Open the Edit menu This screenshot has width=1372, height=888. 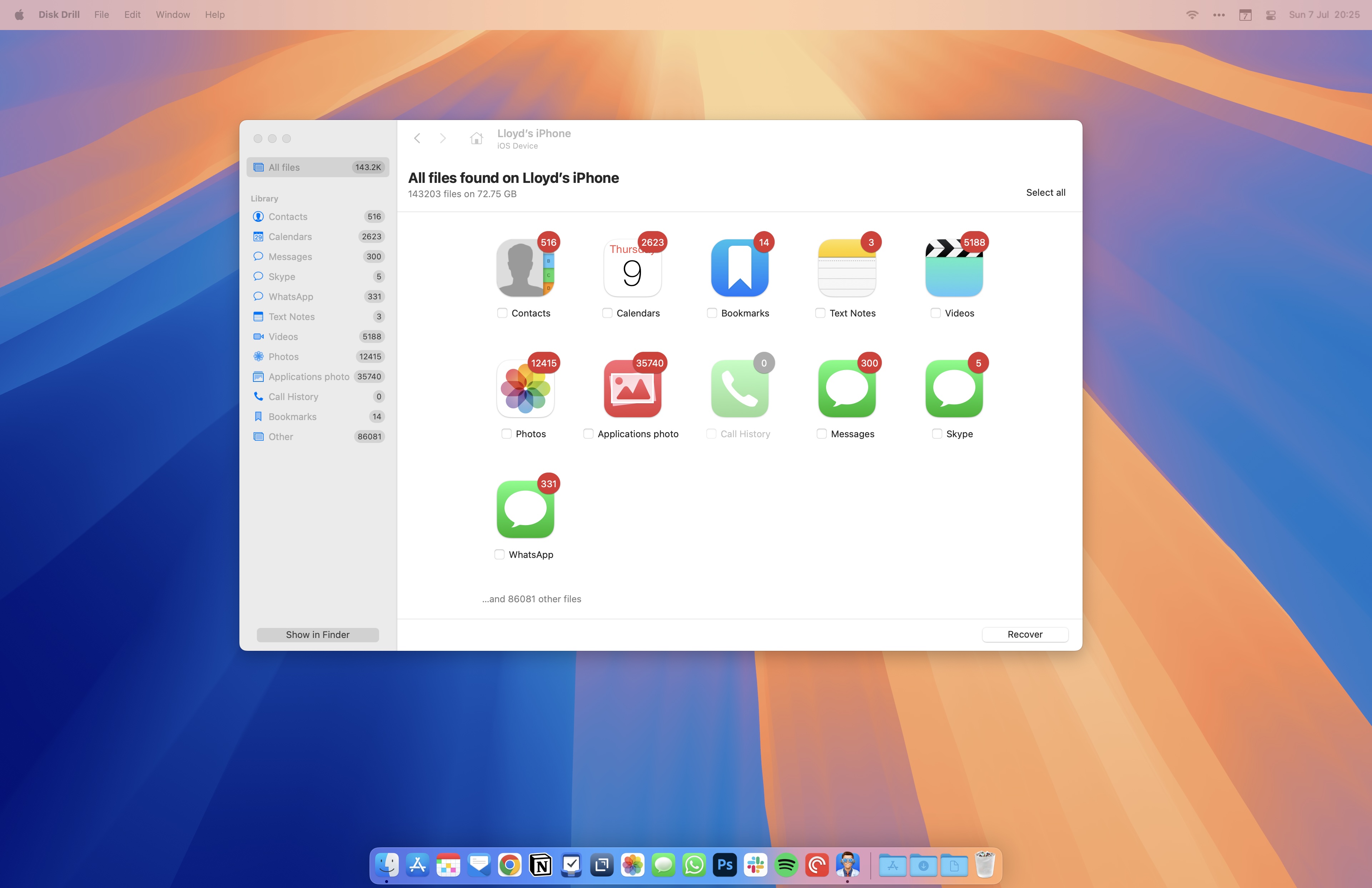click(132, 14)
